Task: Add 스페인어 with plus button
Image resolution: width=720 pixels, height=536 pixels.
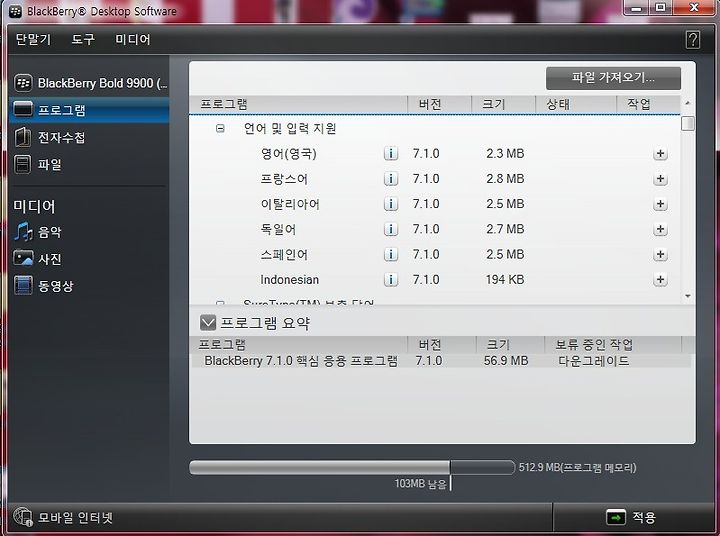Action: 660,254
